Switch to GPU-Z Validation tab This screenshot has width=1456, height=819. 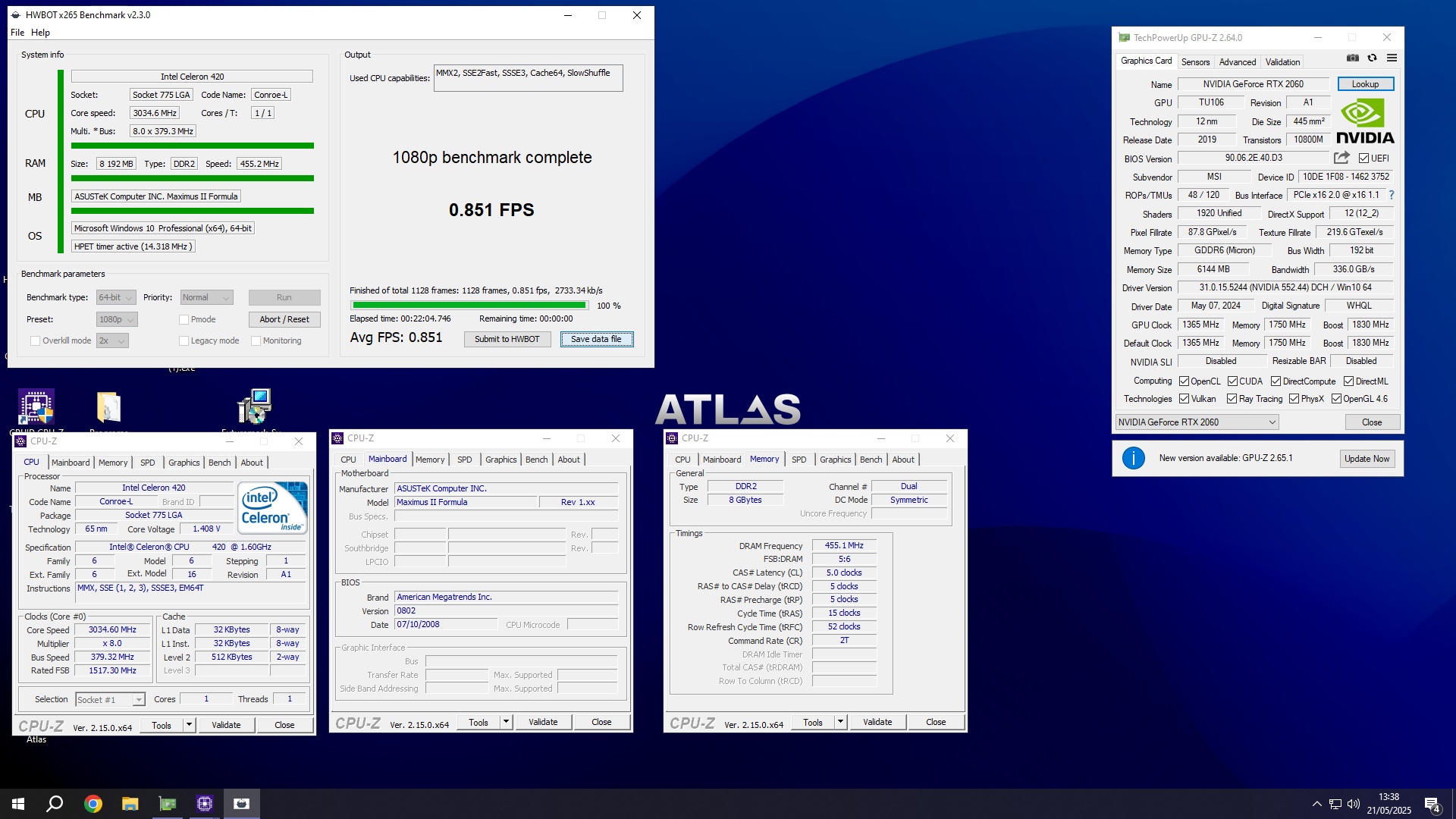[1282, 62]
